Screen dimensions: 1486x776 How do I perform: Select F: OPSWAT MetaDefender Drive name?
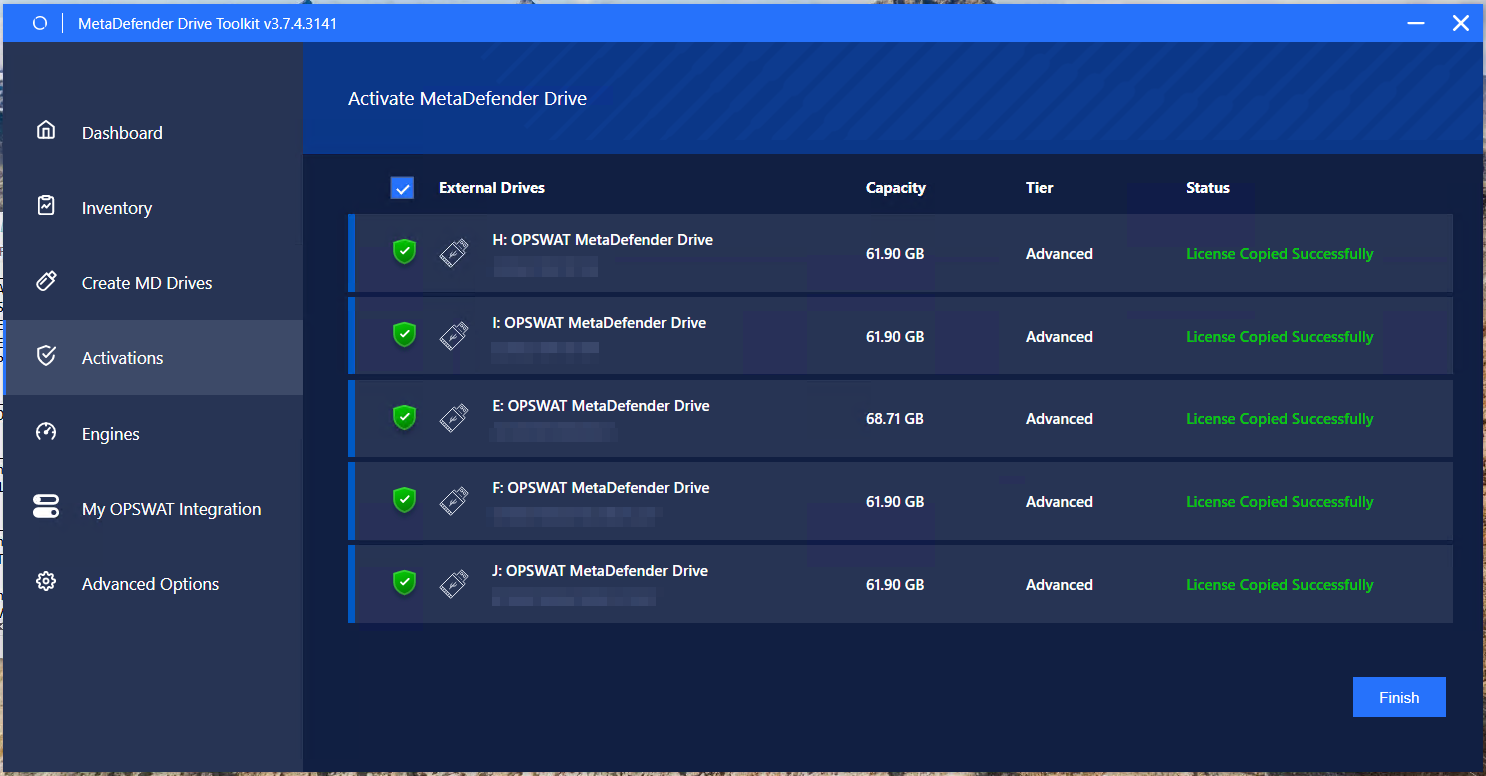pos(601,488)
